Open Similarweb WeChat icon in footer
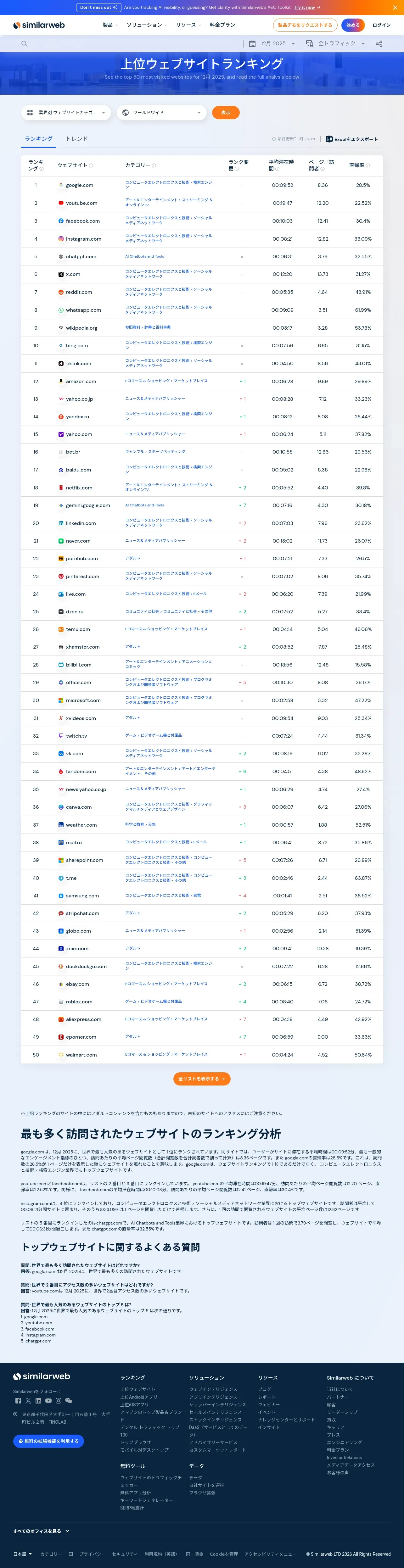Screen dimensions: 404x1568 (69, 1401)
